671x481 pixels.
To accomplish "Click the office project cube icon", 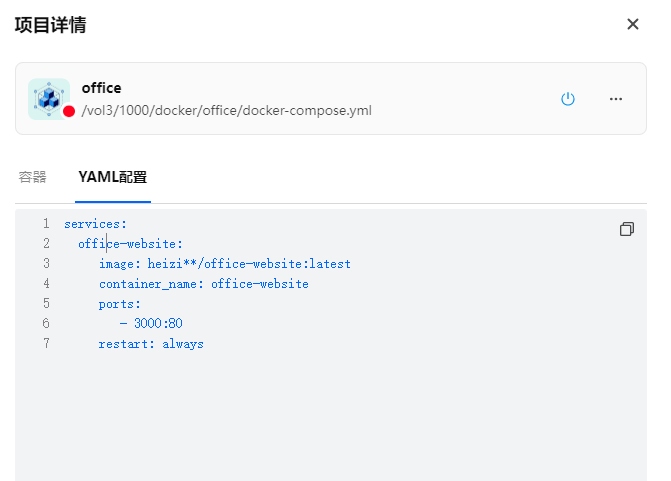I will point(48,98).
